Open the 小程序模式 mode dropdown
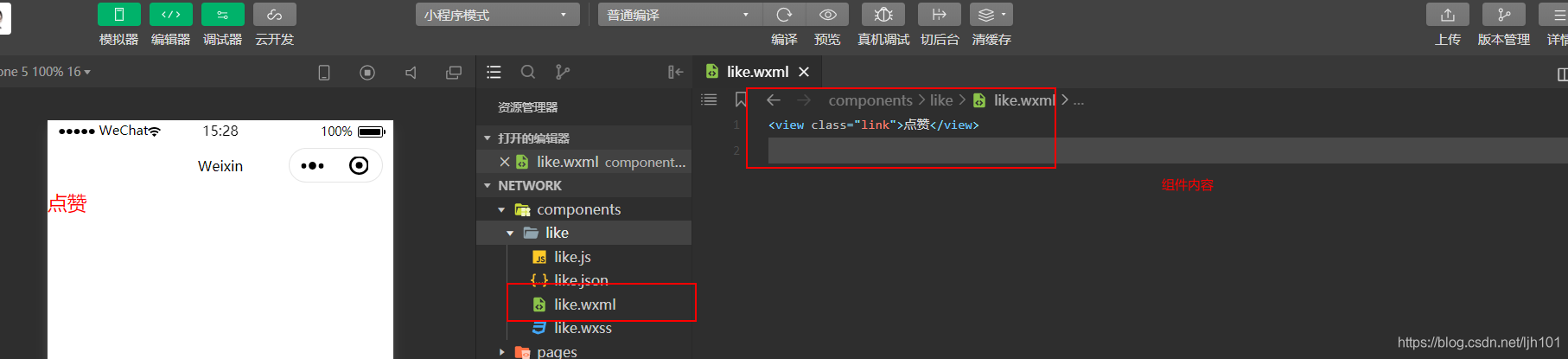The width and height of the screenshot is (1568, 359). pyautogui.click(x=498, y=15)
